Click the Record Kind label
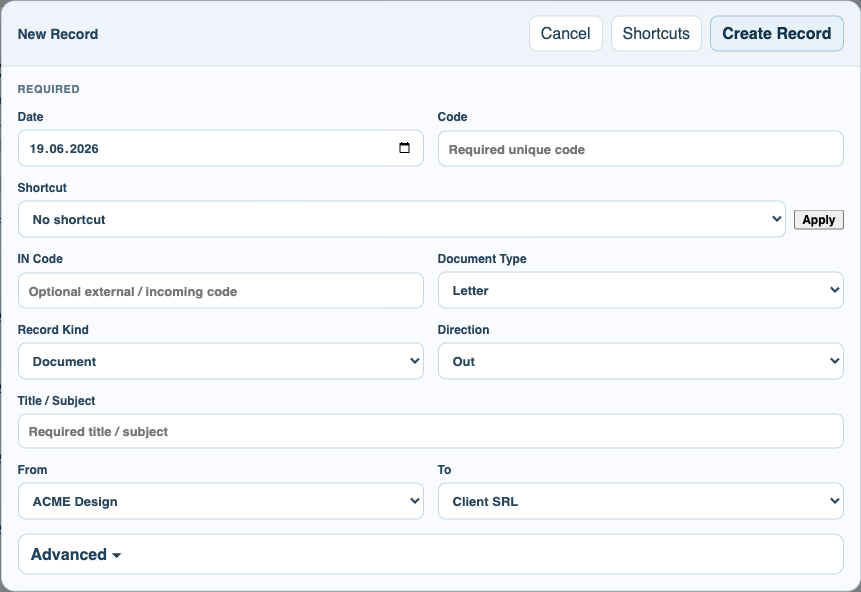The image size is (861, 592). [53, 329]
